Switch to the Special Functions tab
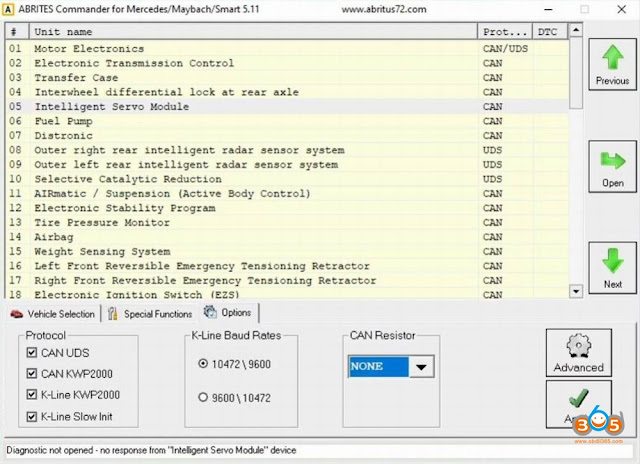Viewport: 640px width, 464px height. pos(150,314)
